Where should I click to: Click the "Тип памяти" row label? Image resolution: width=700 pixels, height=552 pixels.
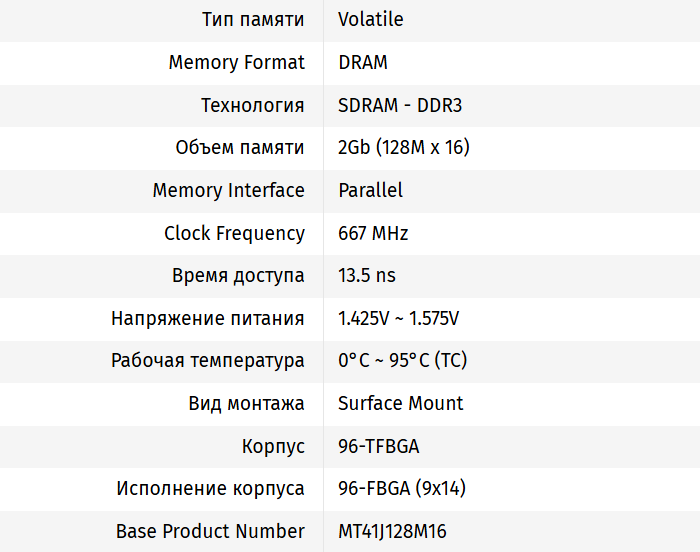(x=253, y=20)
